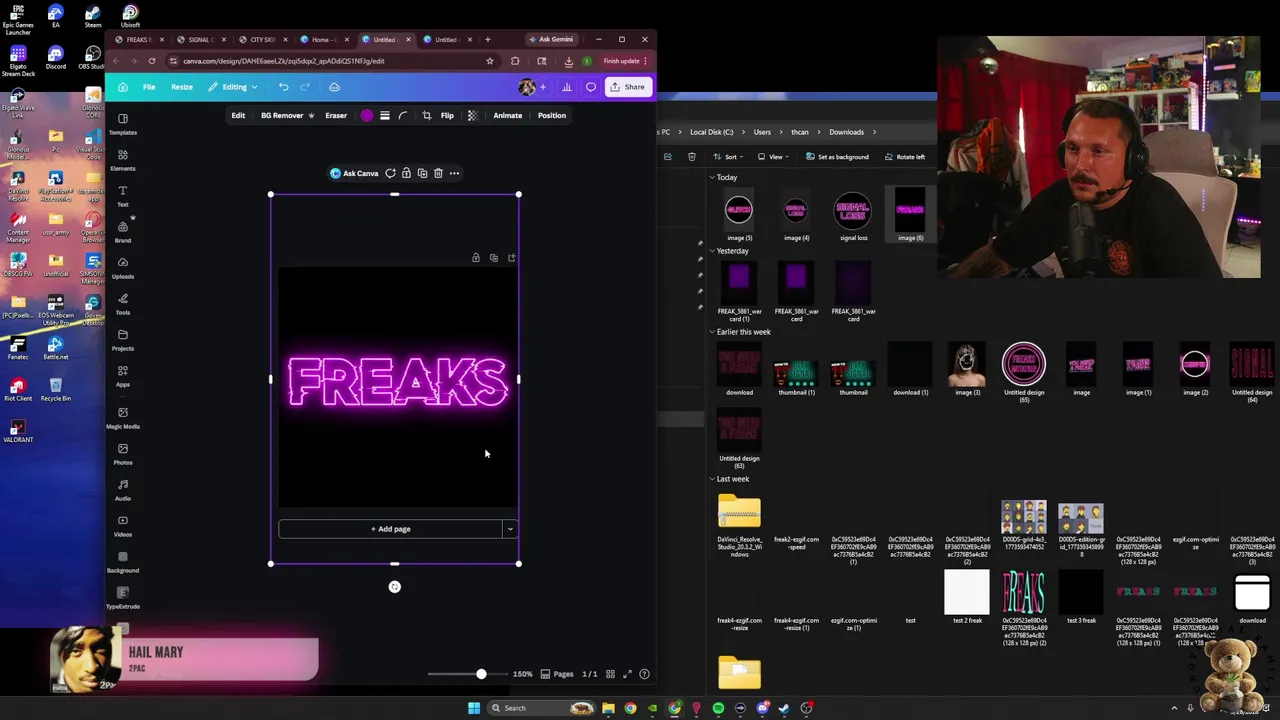This screenshot has width=1280, height=720.
Task: Redo the last action in Canva
Action: [x=307, y=87]
